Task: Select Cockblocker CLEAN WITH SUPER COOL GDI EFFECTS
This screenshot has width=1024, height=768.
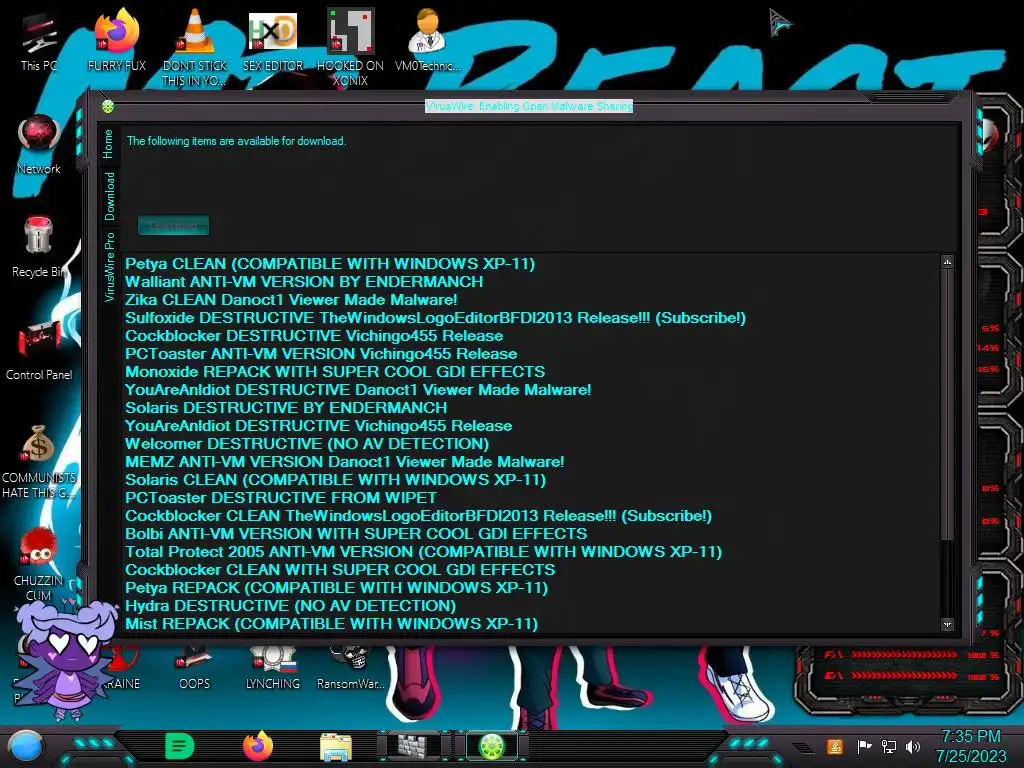Action: click(340, 569)
